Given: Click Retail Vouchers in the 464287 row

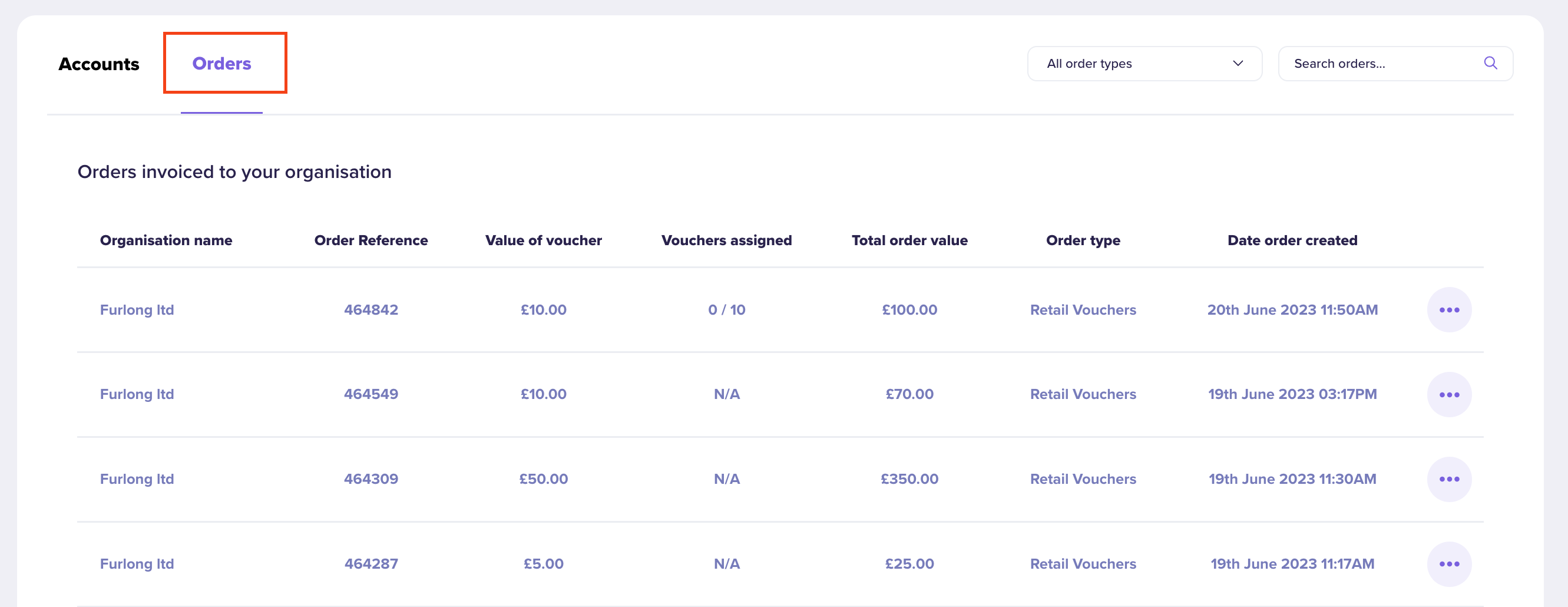Looking at the screenshot, I should click(x=1083, y=564).
